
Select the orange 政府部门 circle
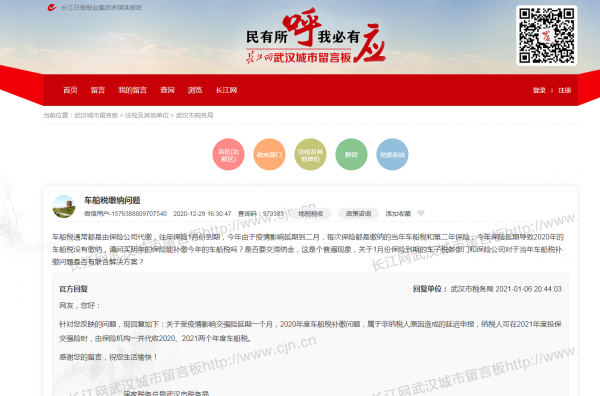269,154
